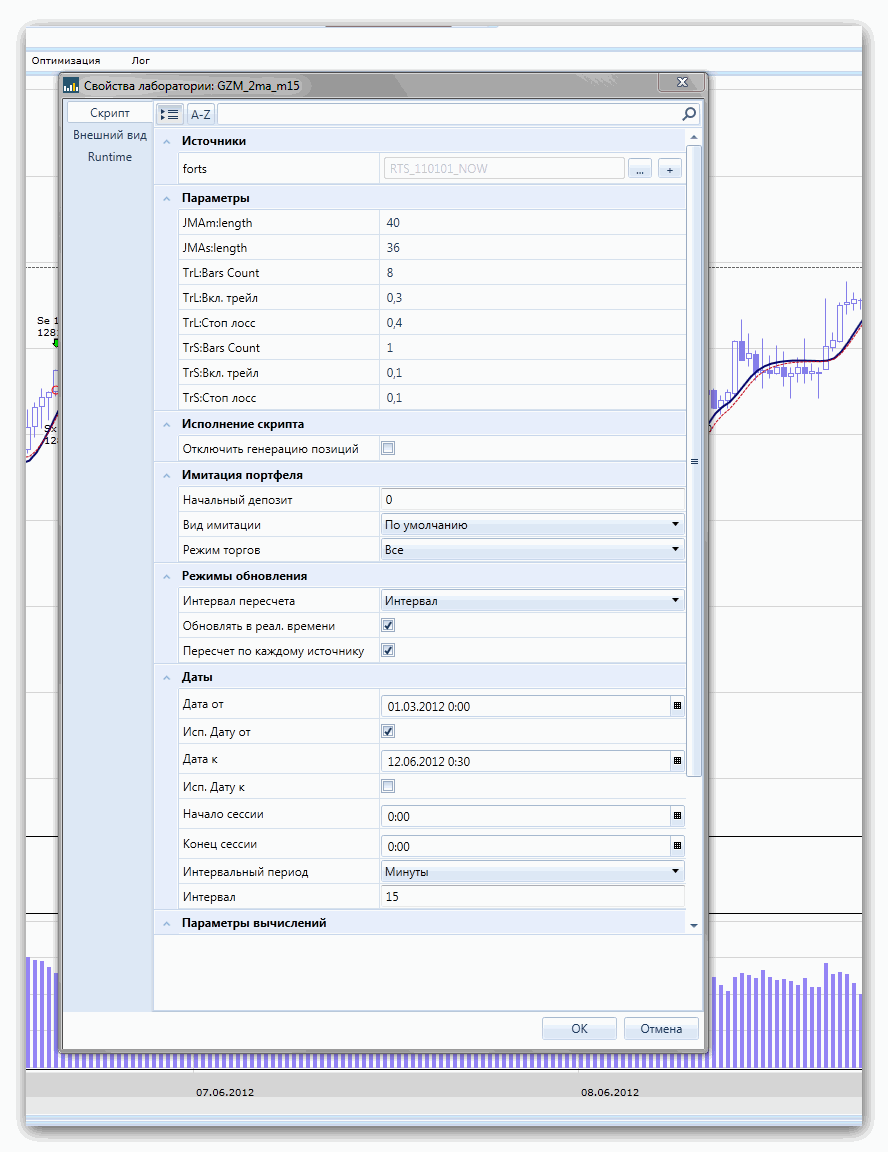Switch to categorized view icon
888x1152 pixels.
pyautogui.click(x=170, y=114)
